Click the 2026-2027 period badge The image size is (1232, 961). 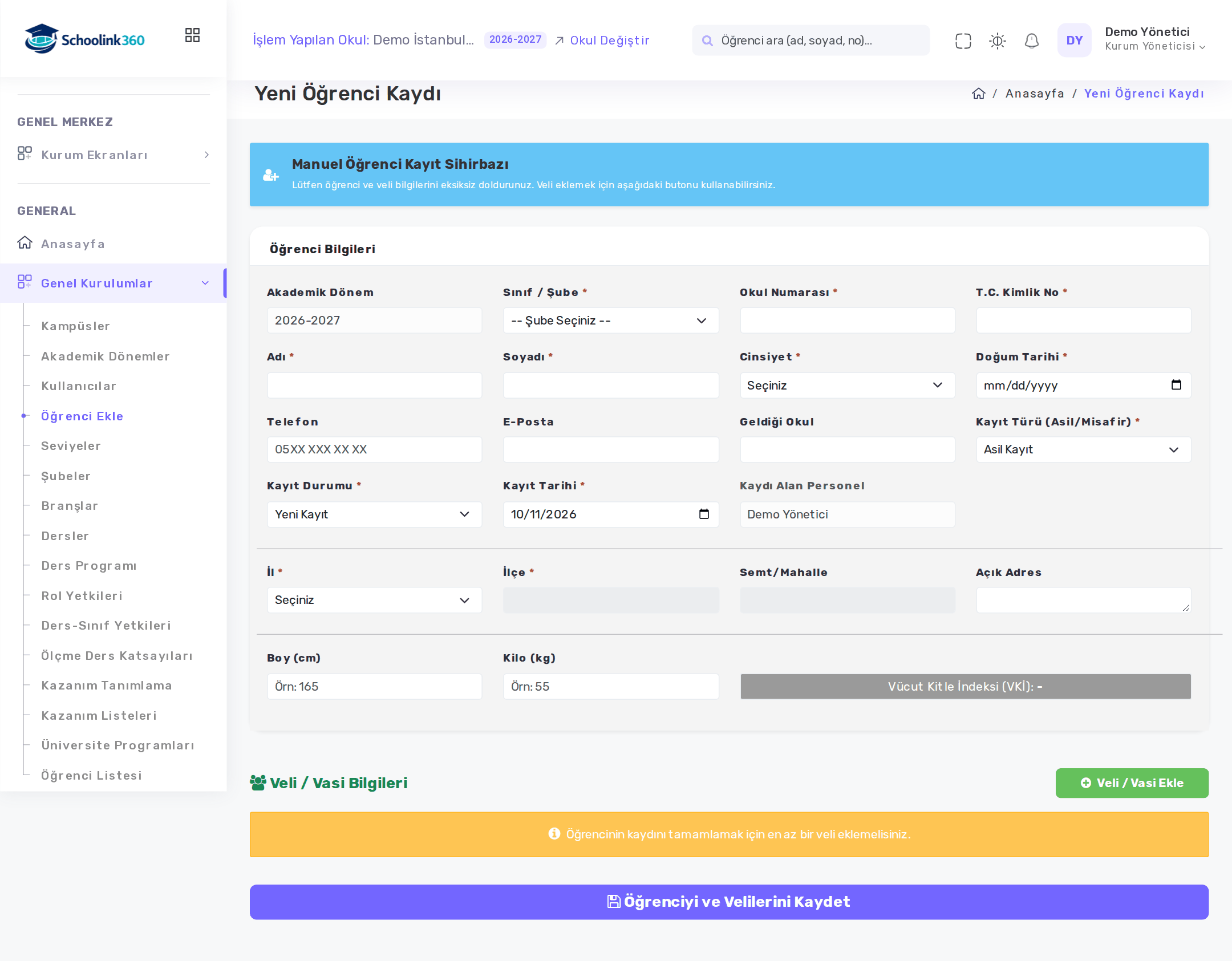pyautogui.click(x=515, y=40)
